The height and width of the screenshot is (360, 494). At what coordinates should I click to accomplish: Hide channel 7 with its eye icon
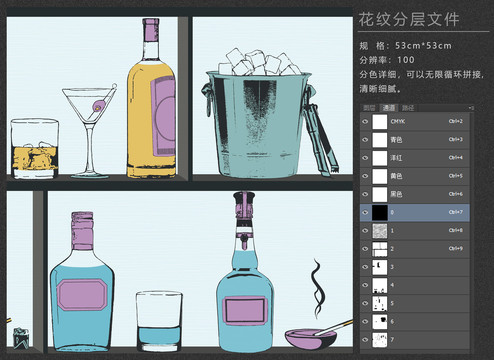click(x=365, y=339)
